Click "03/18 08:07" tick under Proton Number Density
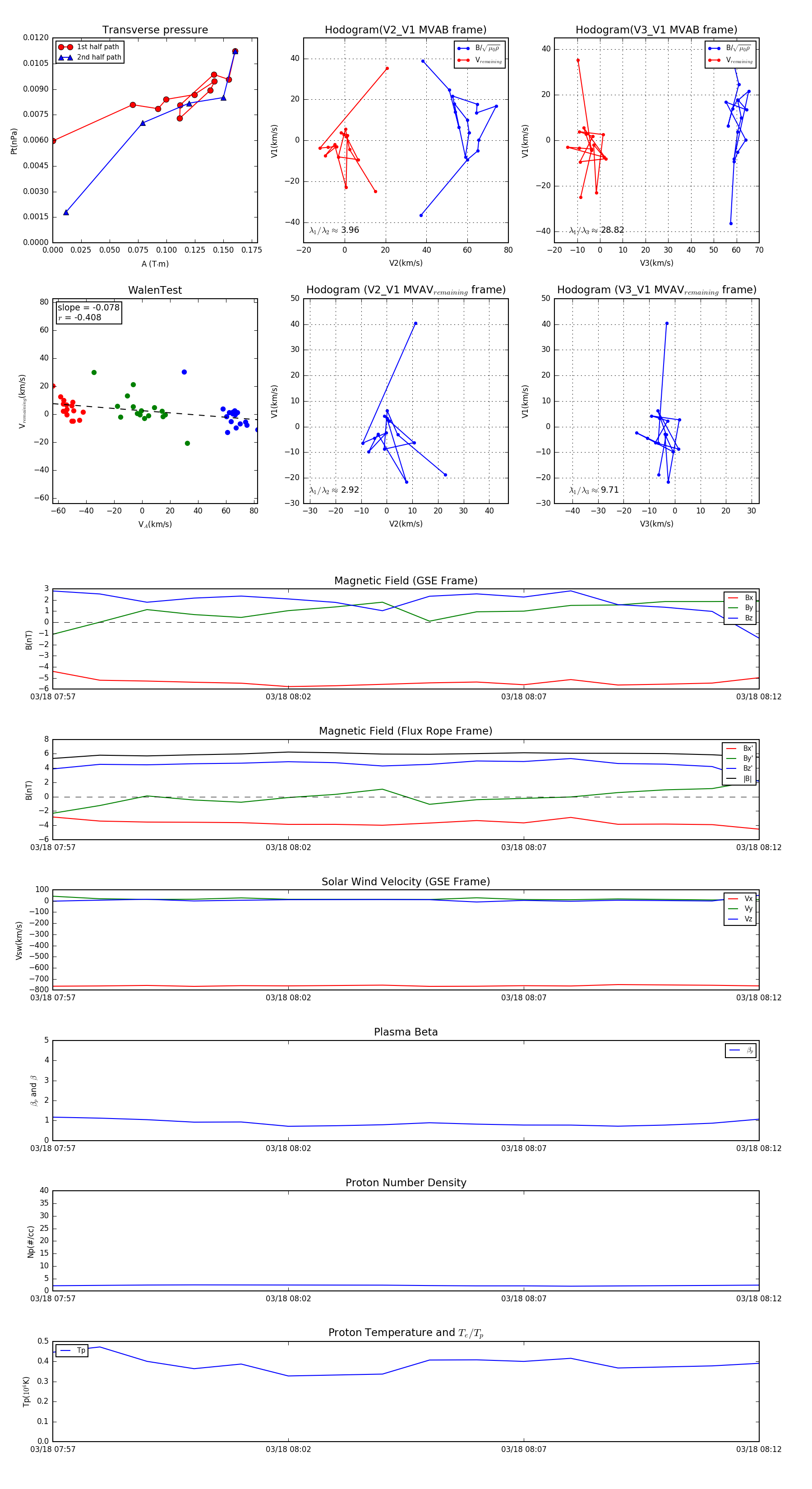The height and width of the screenshot is (1489, 812). click(524, 1299)
